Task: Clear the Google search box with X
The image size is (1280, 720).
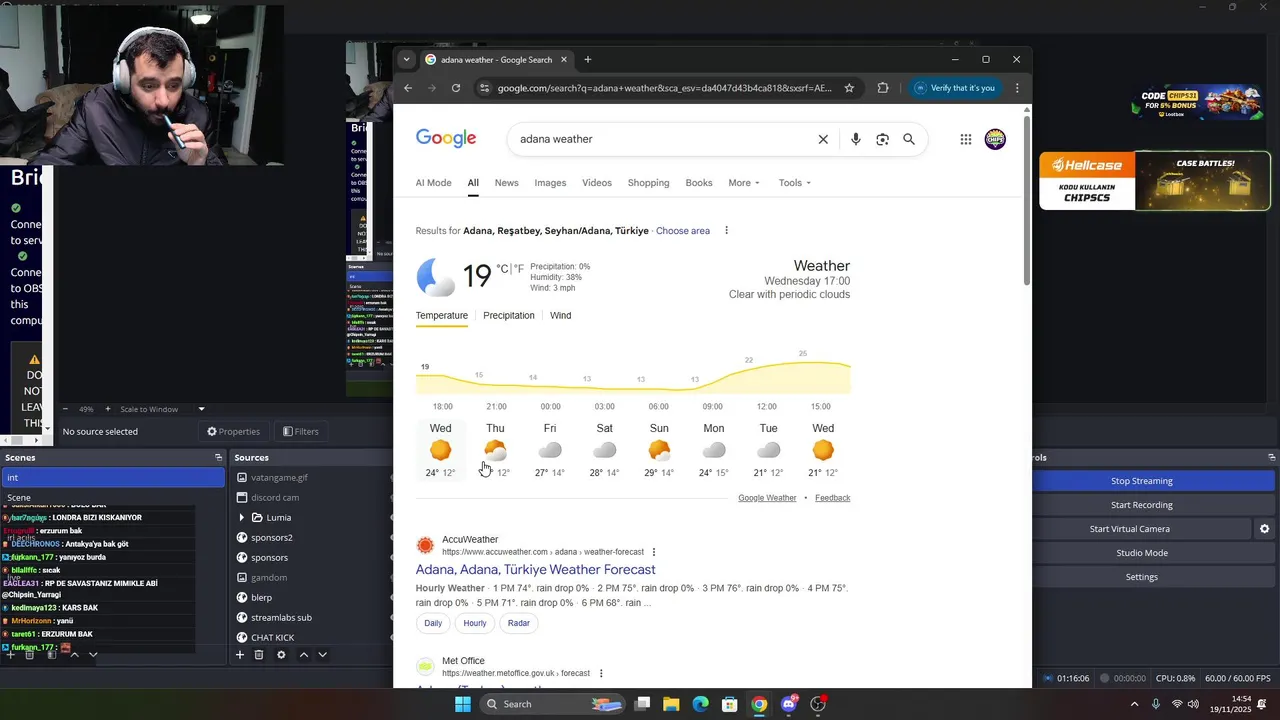Action: click(x=823, y=139)
